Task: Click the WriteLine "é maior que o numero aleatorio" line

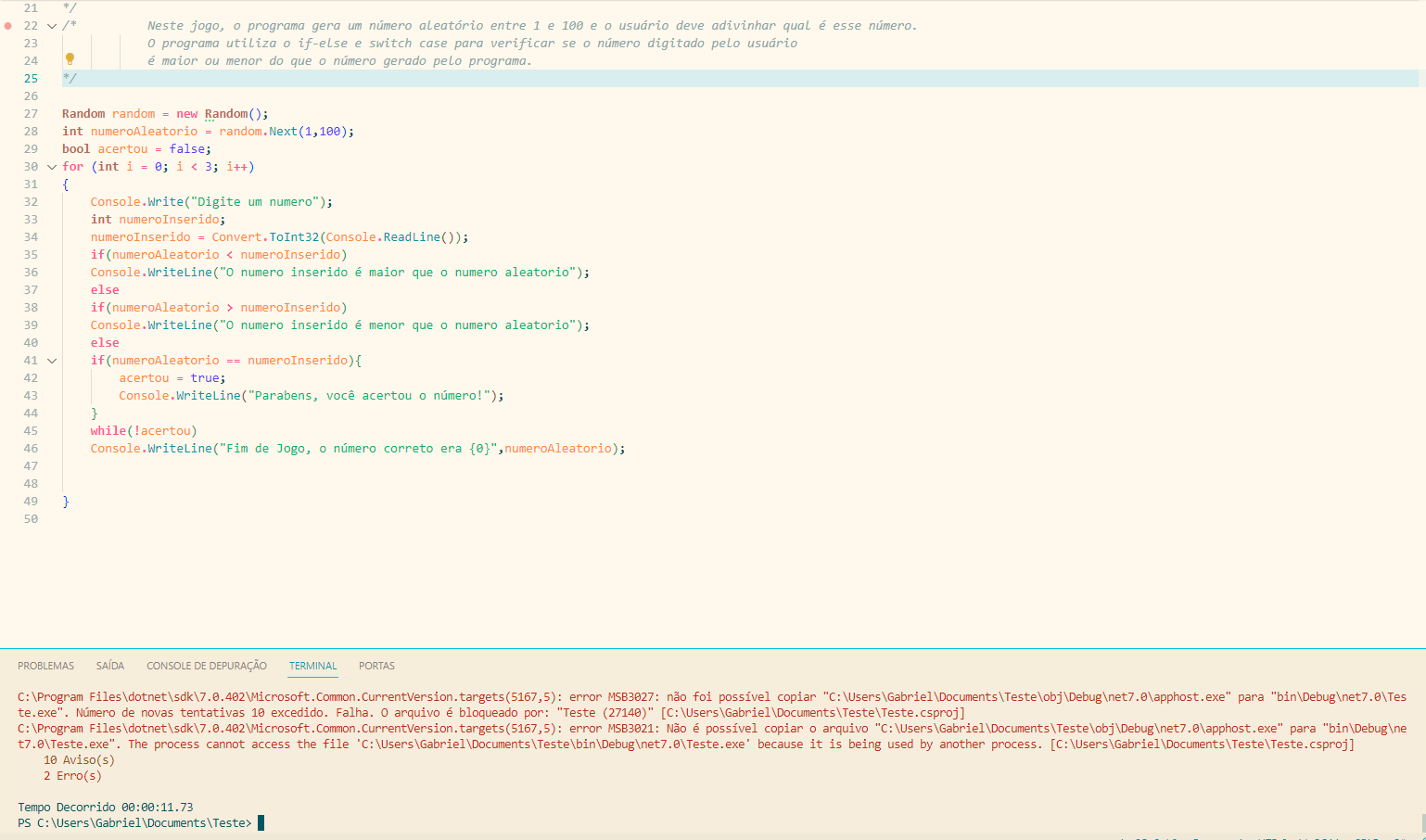Action: tap(339, 273)
